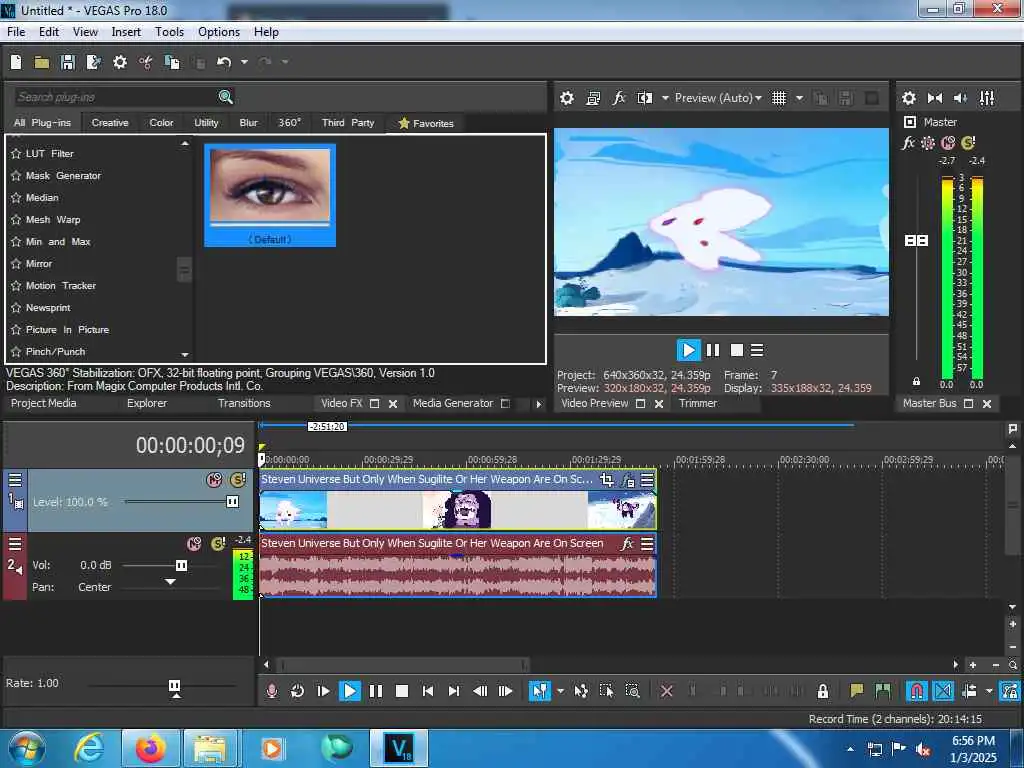Expand the split screen view dropdown arrow
Image resolution: width=1024 pixels, height=768 pixels.
pos(665,98)
